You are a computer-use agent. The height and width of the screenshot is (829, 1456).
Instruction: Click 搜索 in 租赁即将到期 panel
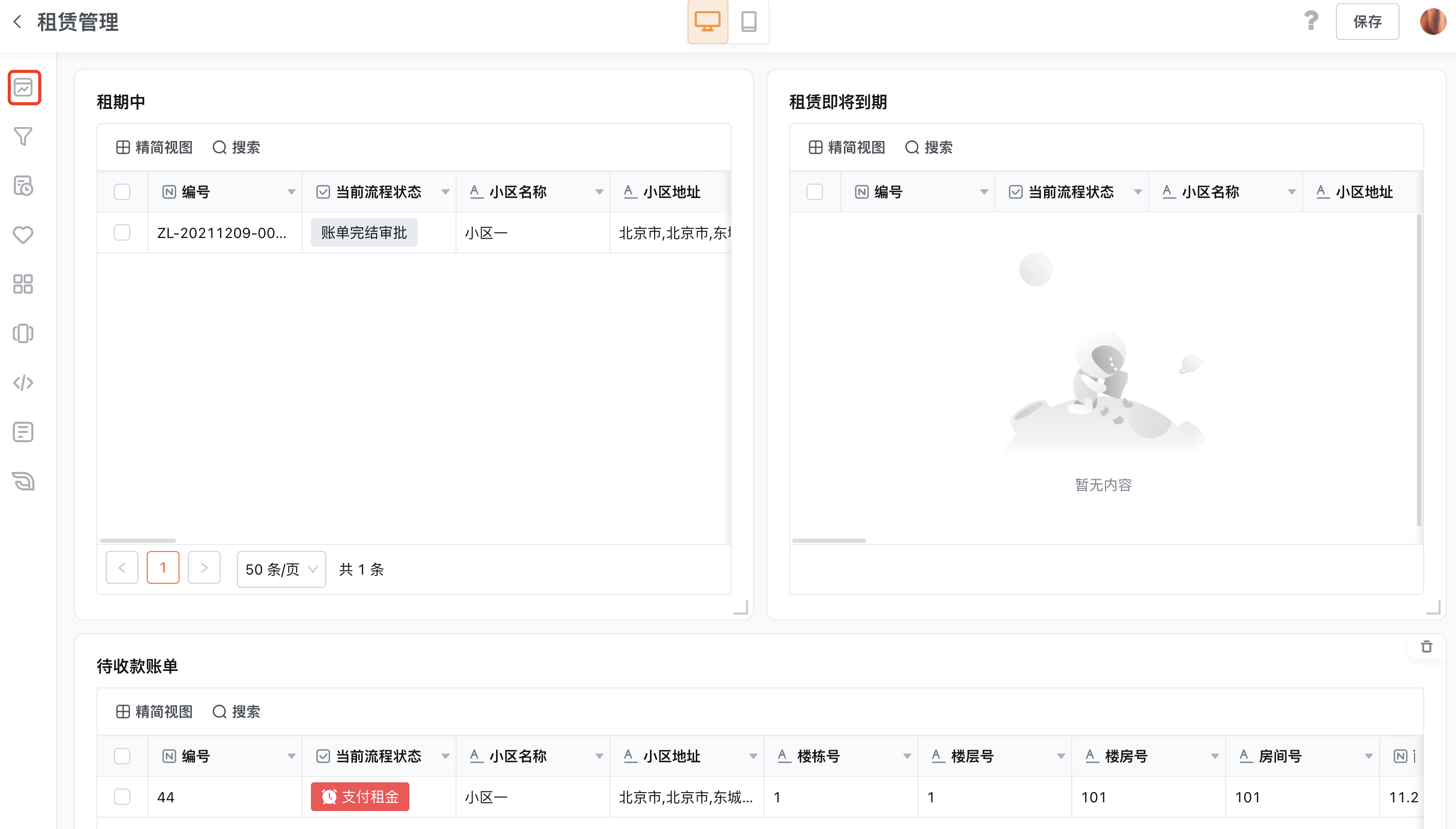click(x=929, y=147)
